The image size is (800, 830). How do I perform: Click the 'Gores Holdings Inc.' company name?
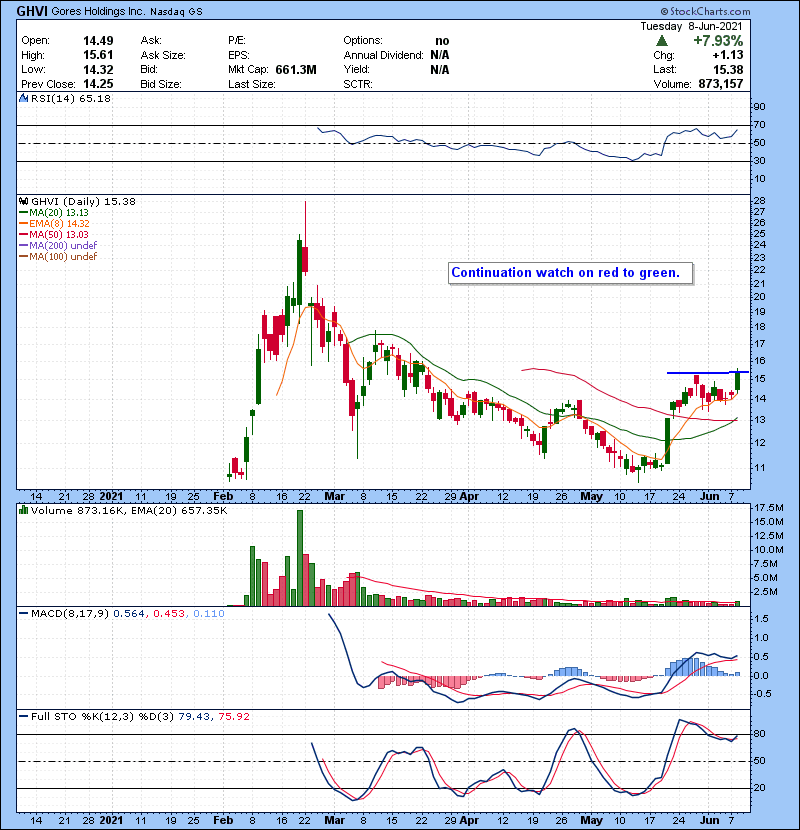98,11
